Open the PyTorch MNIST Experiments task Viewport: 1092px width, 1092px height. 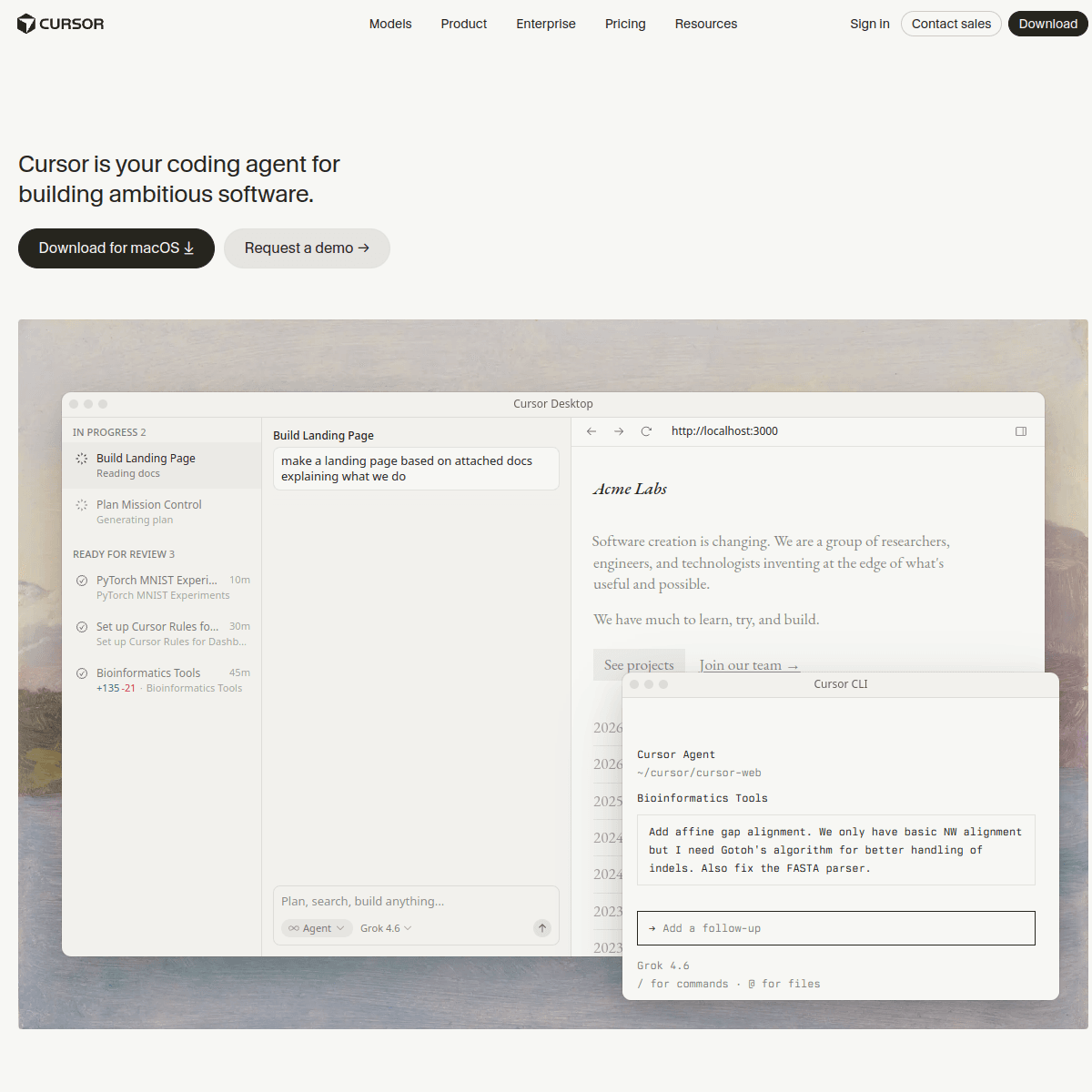[162, 587]
